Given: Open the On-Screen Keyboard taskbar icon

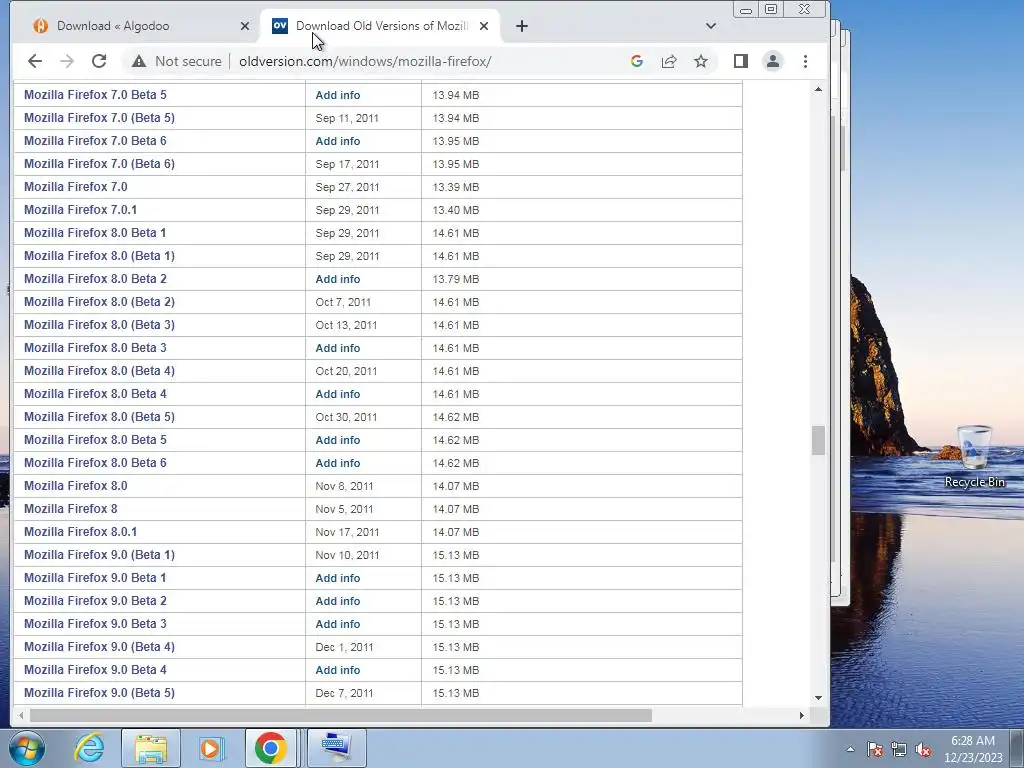Looking at the screenshot, I should 336,748.
